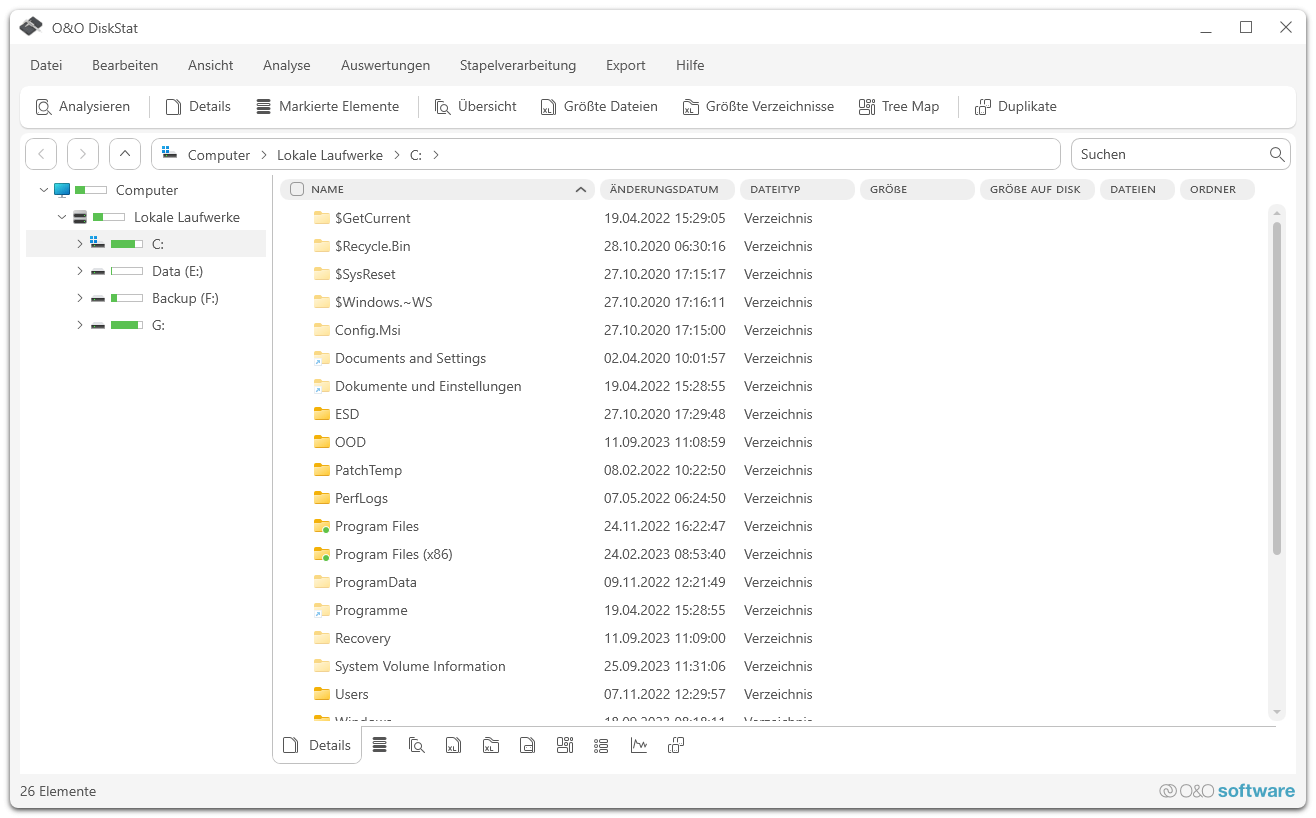This screenshot has width=1316, height=818.
Task: Switch to bottom overview tab with magnifier icon
Action: [x=417, y=745]
